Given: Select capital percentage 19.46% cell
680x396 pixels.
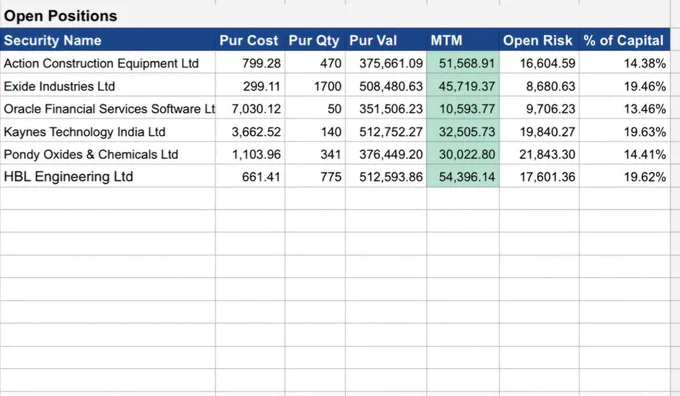Looking at the screenshot, I should tap(624, 86).
